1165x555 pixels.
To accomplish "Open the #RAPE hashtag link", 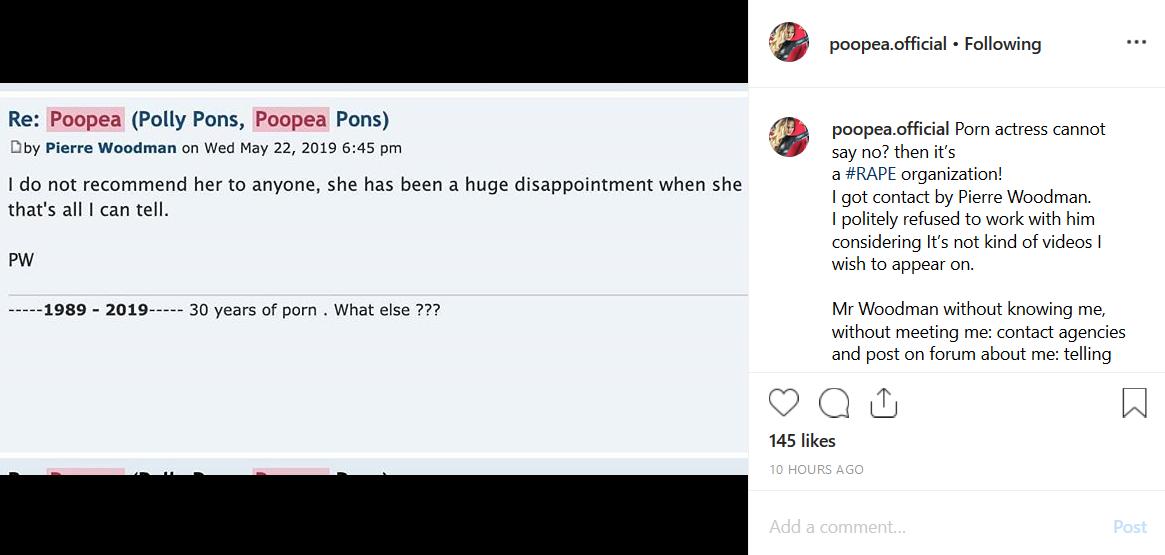I will [870, 174].
